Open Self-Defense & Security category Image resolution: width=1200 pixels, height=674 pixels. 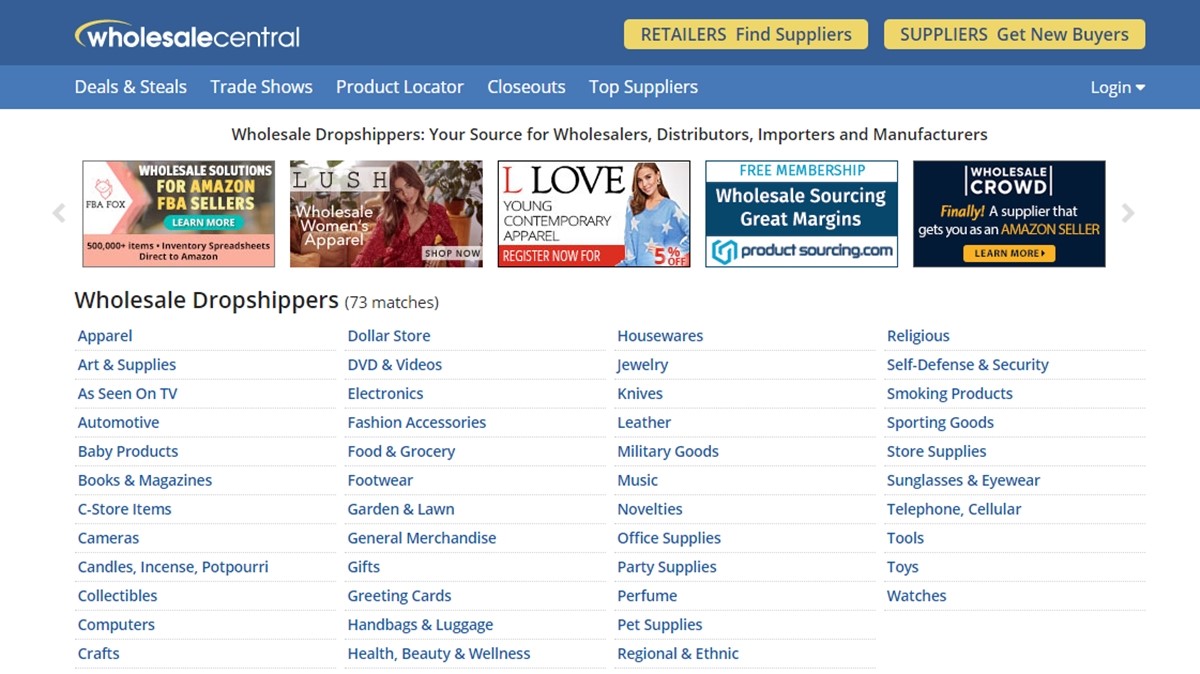[968, 365]
